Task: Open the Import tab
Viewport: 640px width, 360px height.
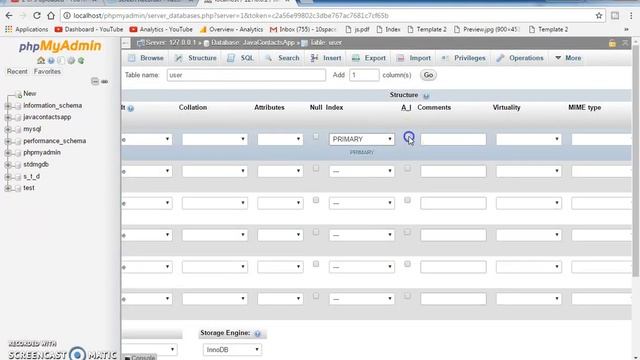Action: point(414,58)
